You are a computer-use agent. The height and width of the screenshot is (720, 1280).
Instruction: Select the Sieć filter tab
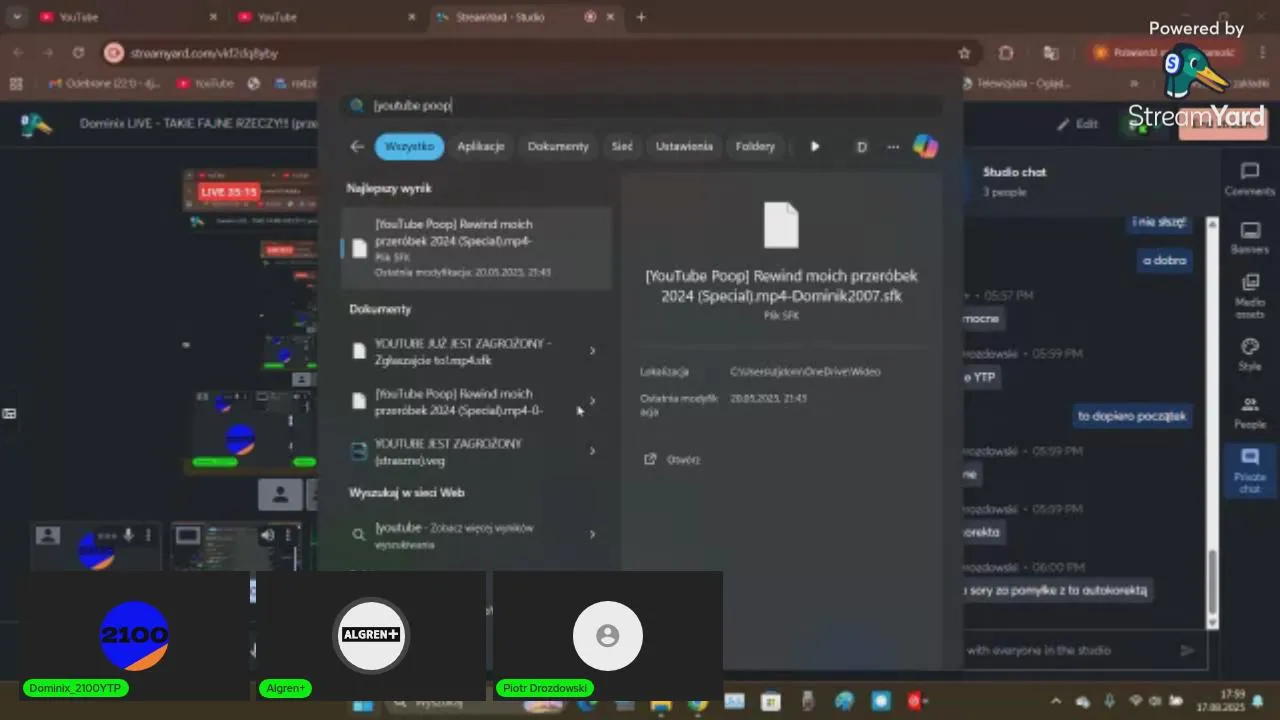point(622,146)
